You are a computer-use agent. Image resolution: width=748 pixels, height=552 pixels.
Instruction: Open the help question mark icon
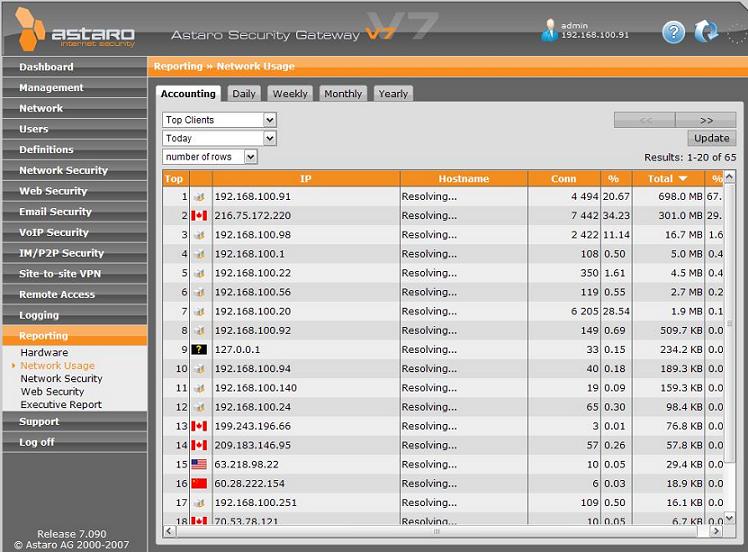tap(674, 32)
